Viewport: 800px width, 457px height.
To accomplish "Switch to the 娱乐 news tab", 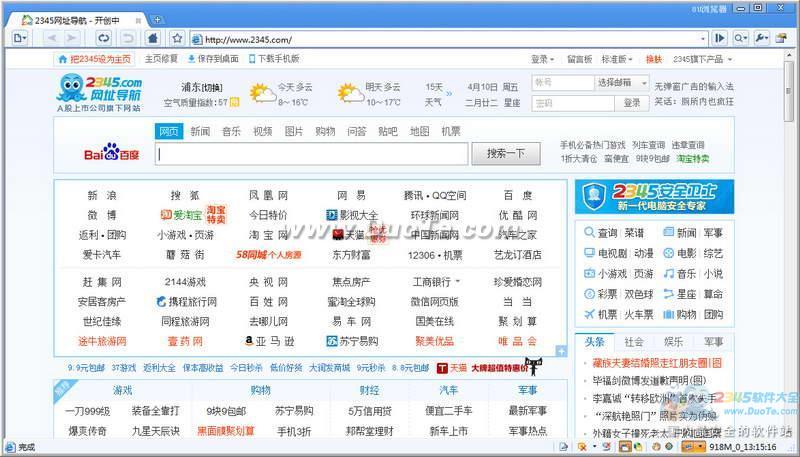I will pos(673,342).
